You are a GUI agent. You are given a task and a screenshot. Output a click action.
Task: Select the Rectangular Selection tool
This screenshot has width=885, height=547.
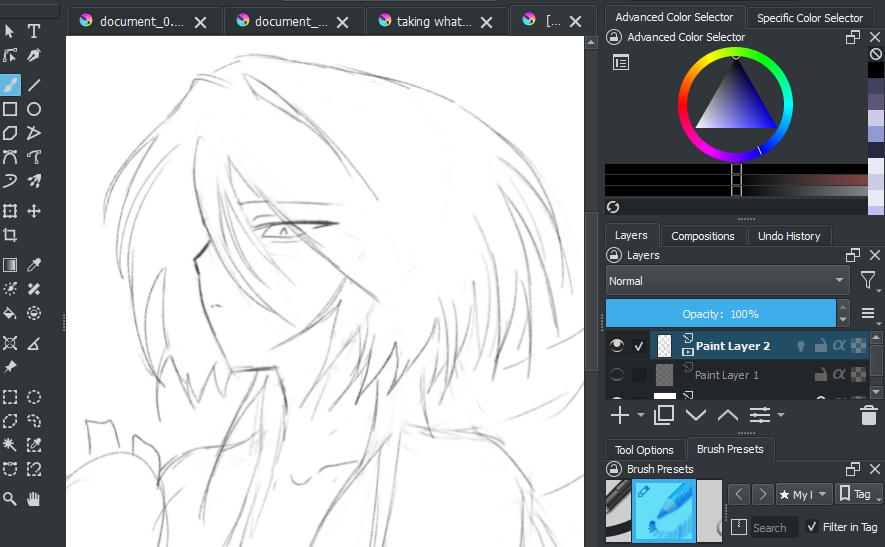(x=10, y=397)
